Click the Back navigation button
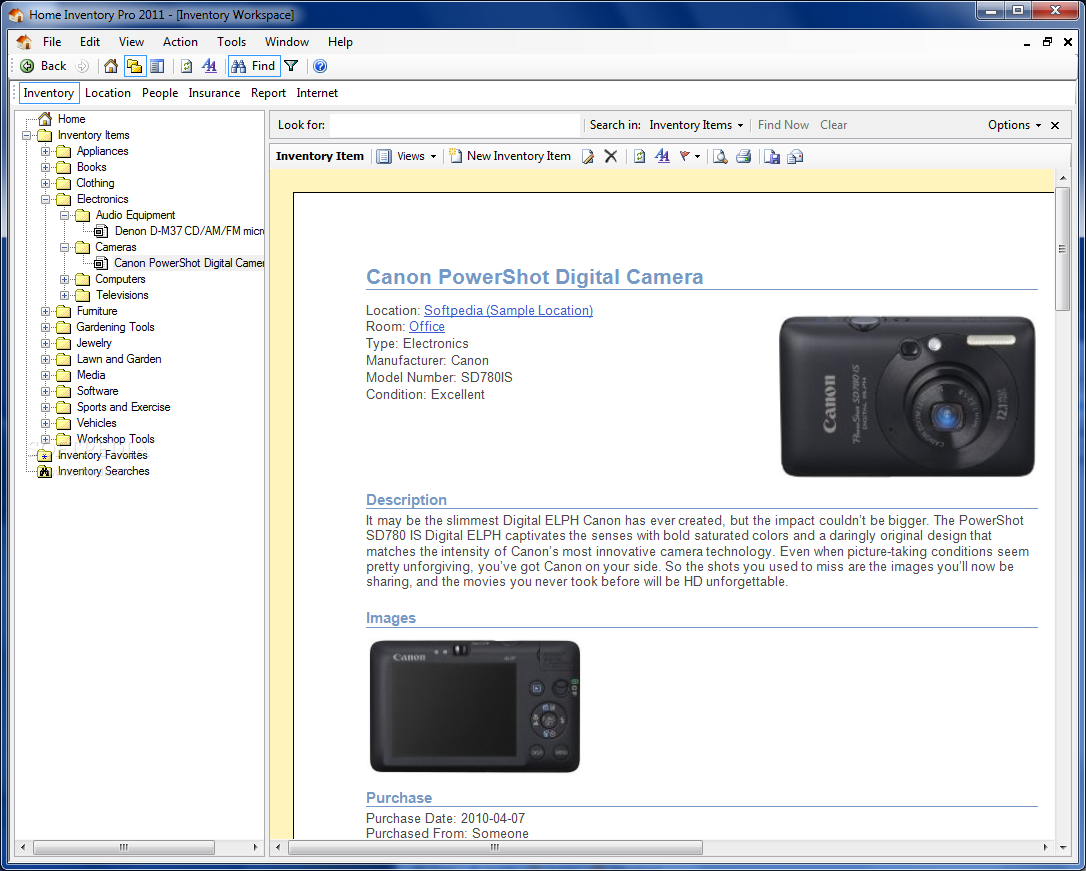 click(x=44, y=66)
